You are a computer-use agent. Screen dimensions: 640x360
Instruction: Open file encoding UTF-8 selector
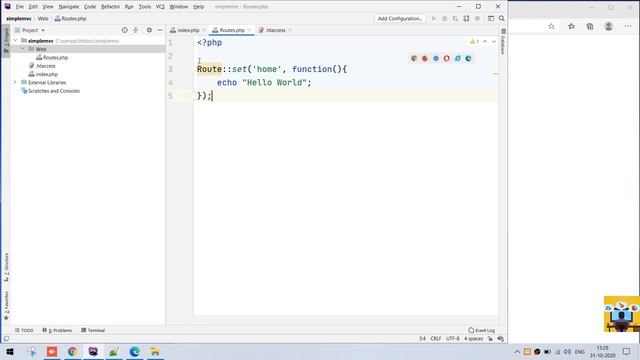coord(453,339)
